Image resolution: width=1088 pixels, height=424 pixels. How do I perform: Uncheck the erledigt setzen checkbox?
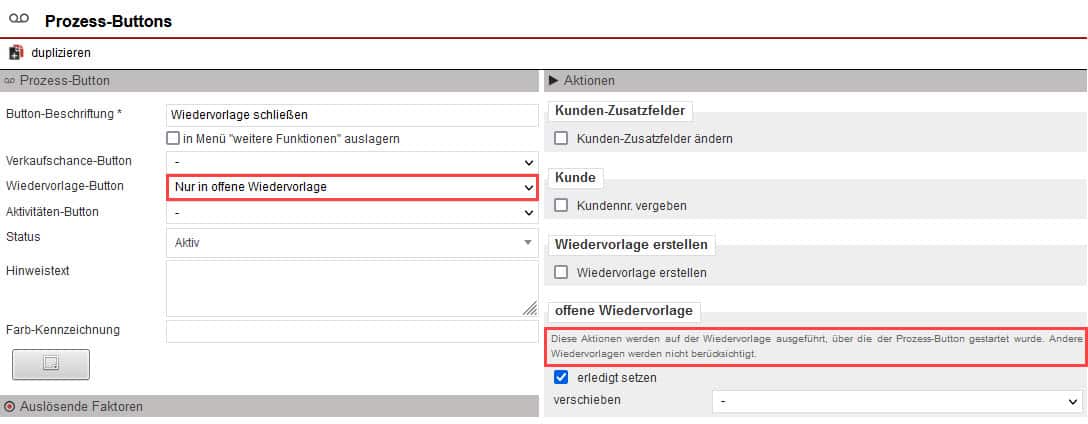coord(561,378)
